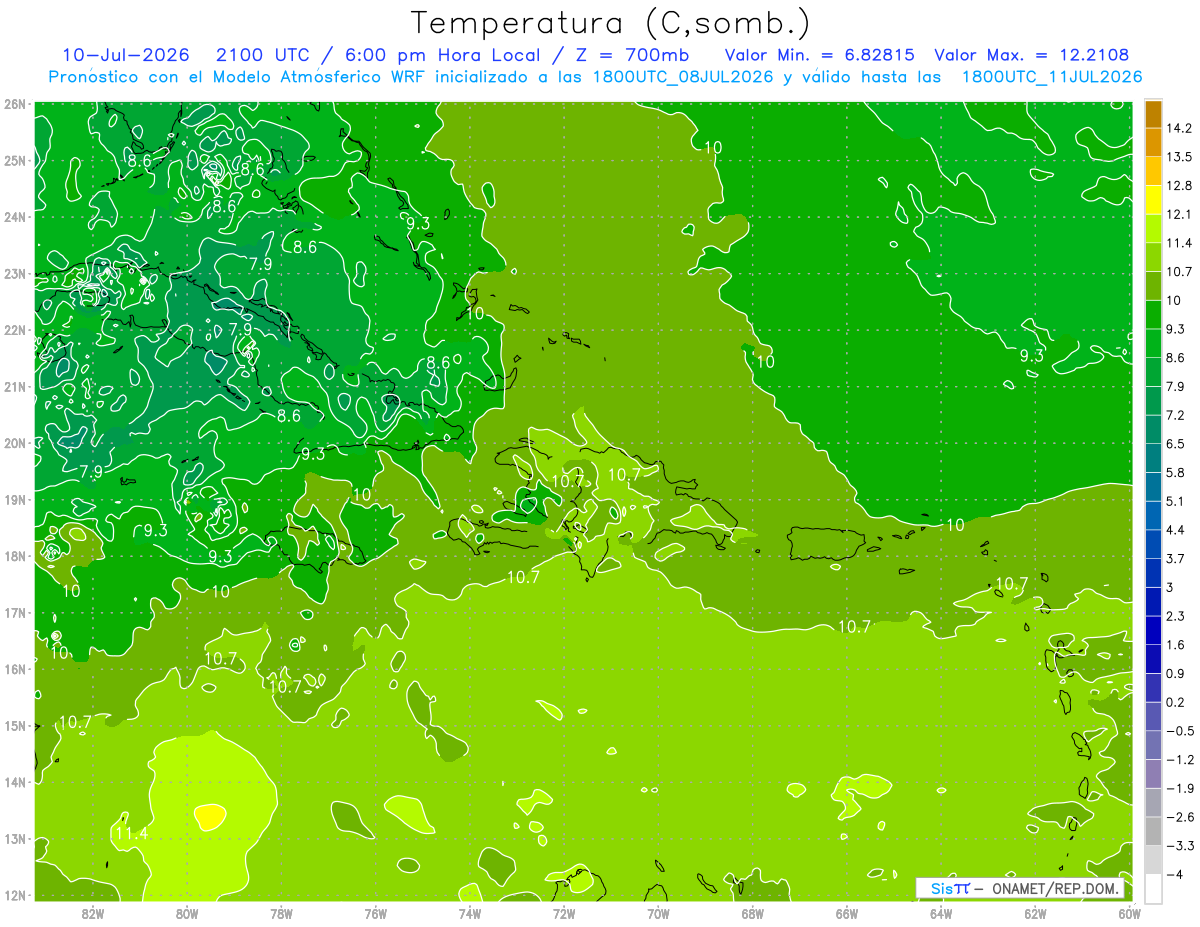This screenshot has width=1200, height=927.
Task: Click the '3.7' colorbar label
Action: coord(1175,558)
